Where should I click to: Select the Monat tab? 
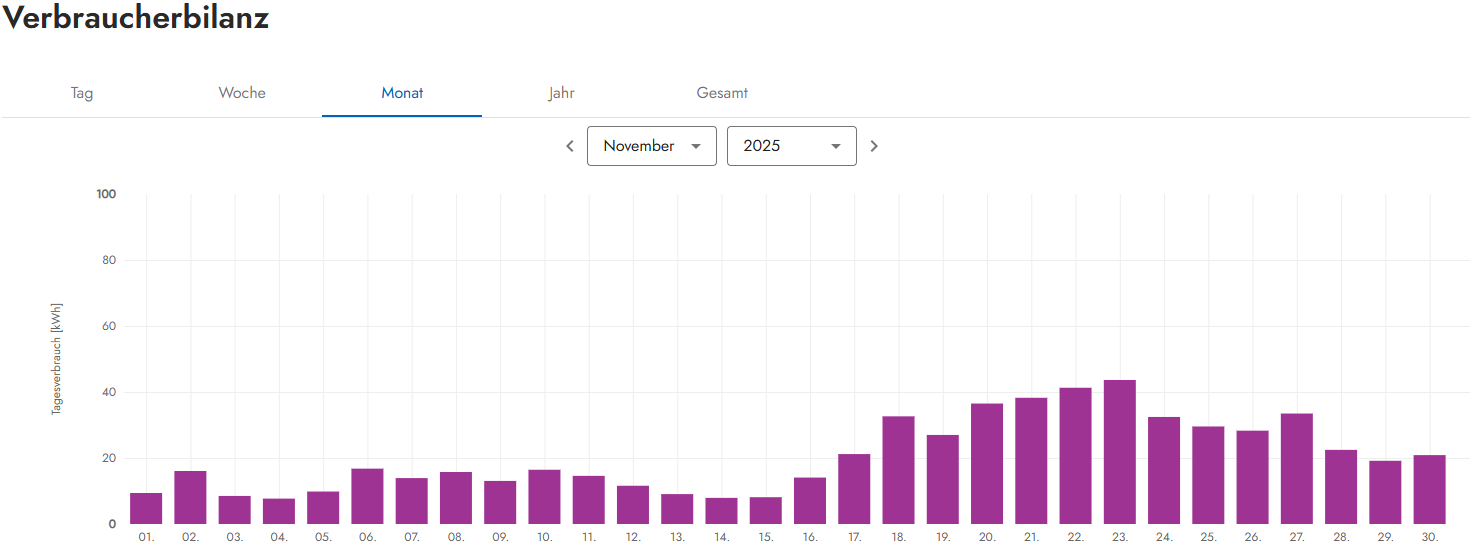(402, 93)
